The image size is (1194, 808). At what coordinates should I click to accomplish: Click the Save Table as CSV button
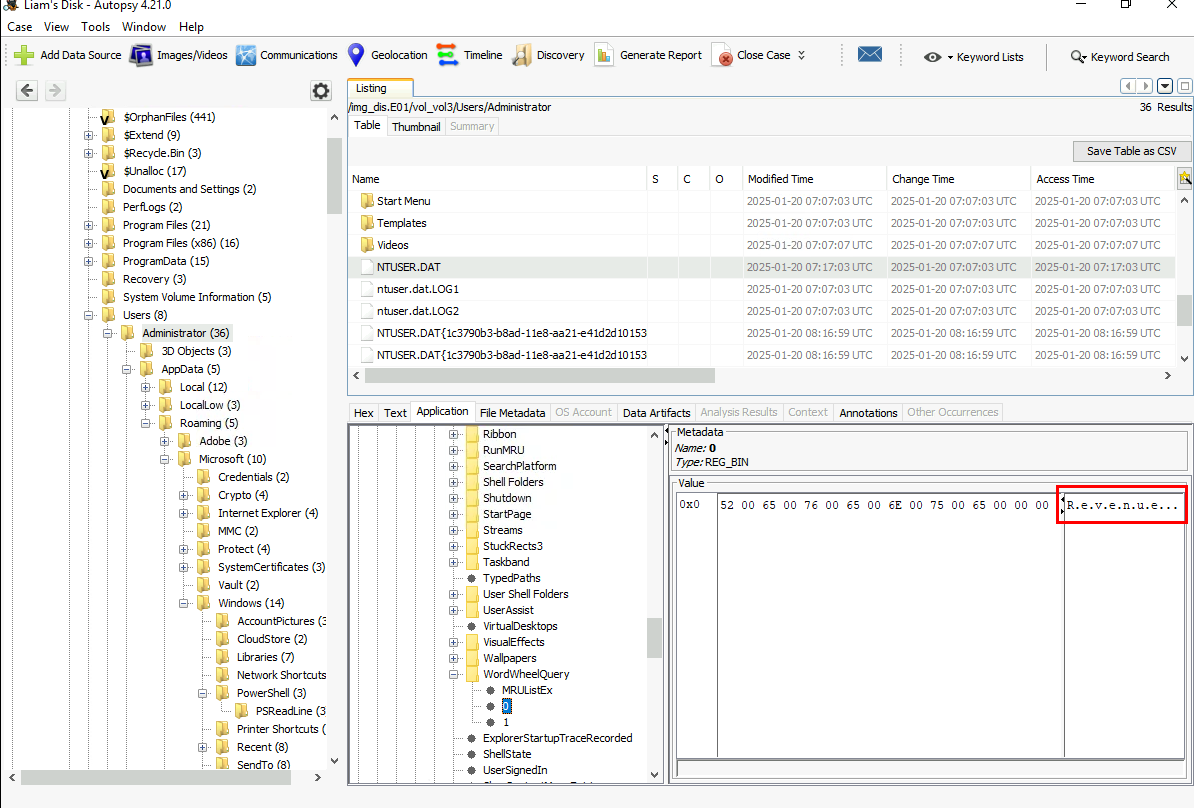(1131, 151)
